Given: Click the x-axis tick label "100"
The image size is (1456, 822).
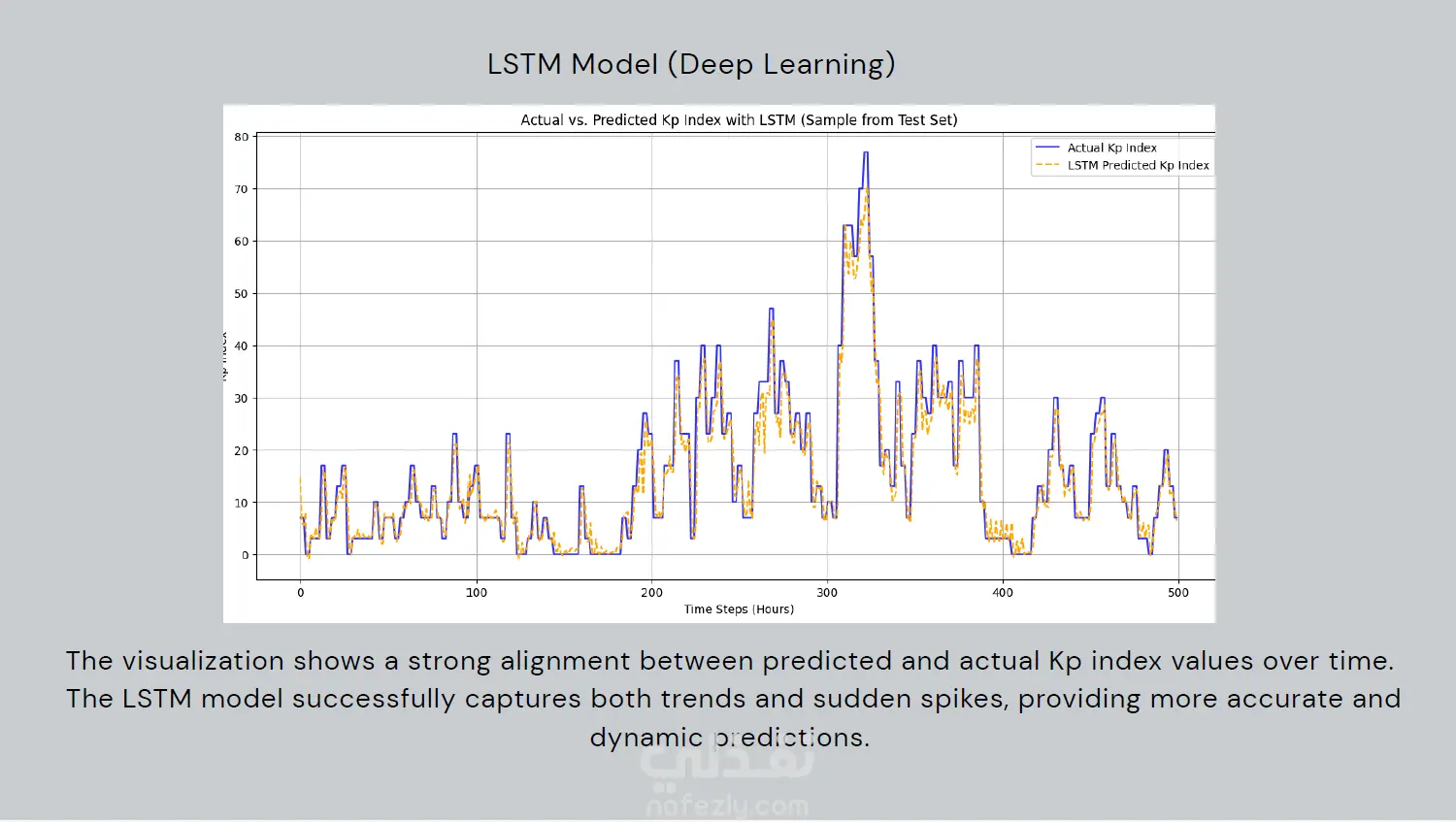Looking at the screenshot, I should coord(477,593).
